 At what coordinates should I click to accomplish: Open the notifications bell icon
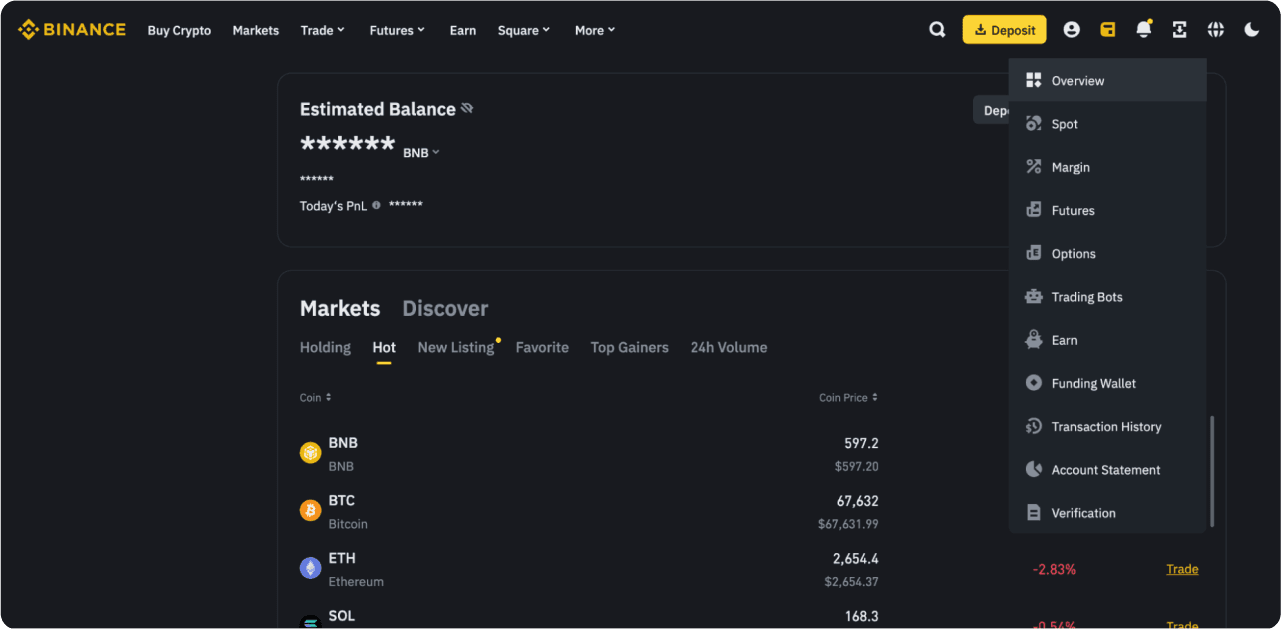coord(1144,30)
